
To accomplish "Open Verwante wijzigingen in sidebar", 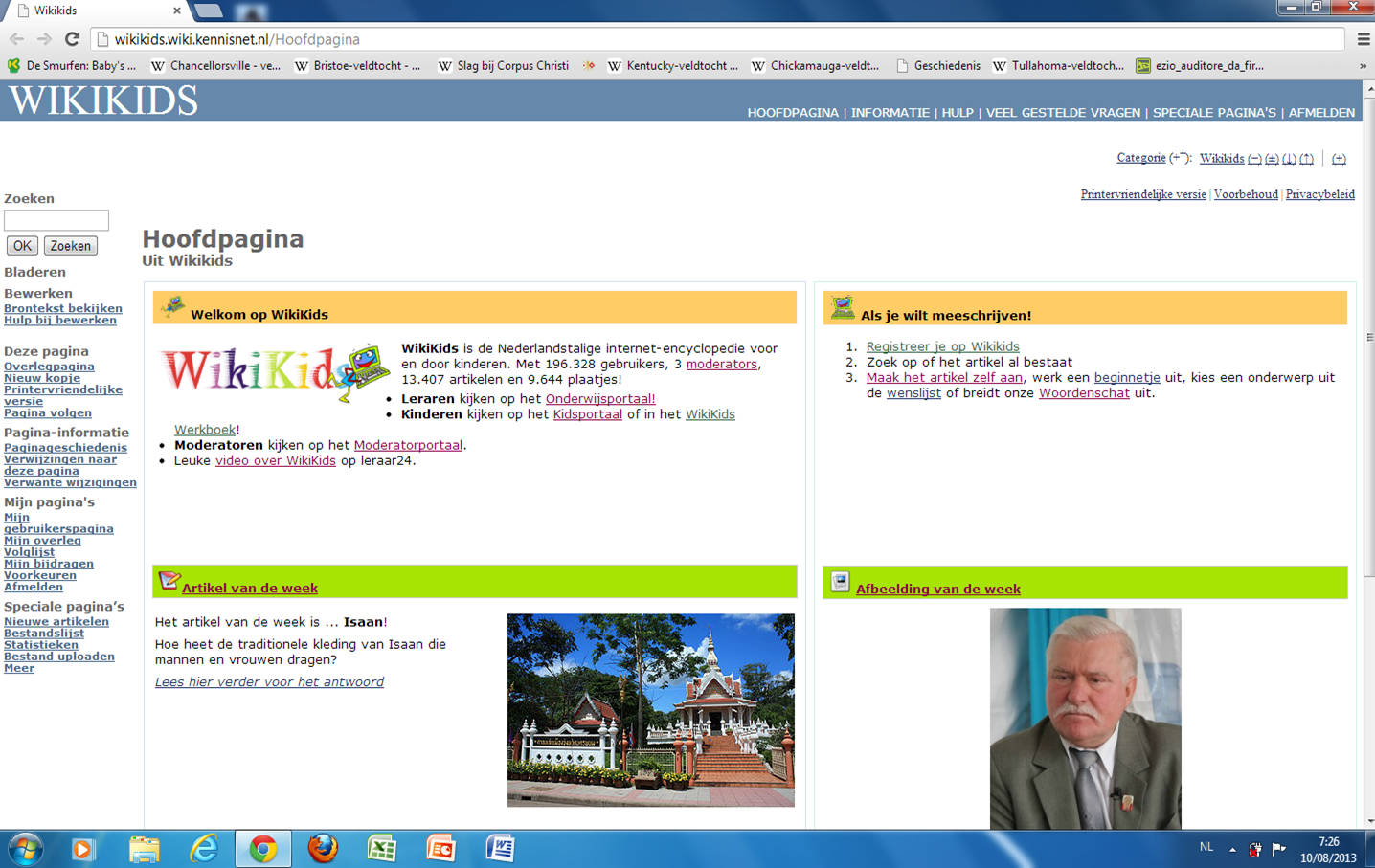I will click(x=70, y=482).
